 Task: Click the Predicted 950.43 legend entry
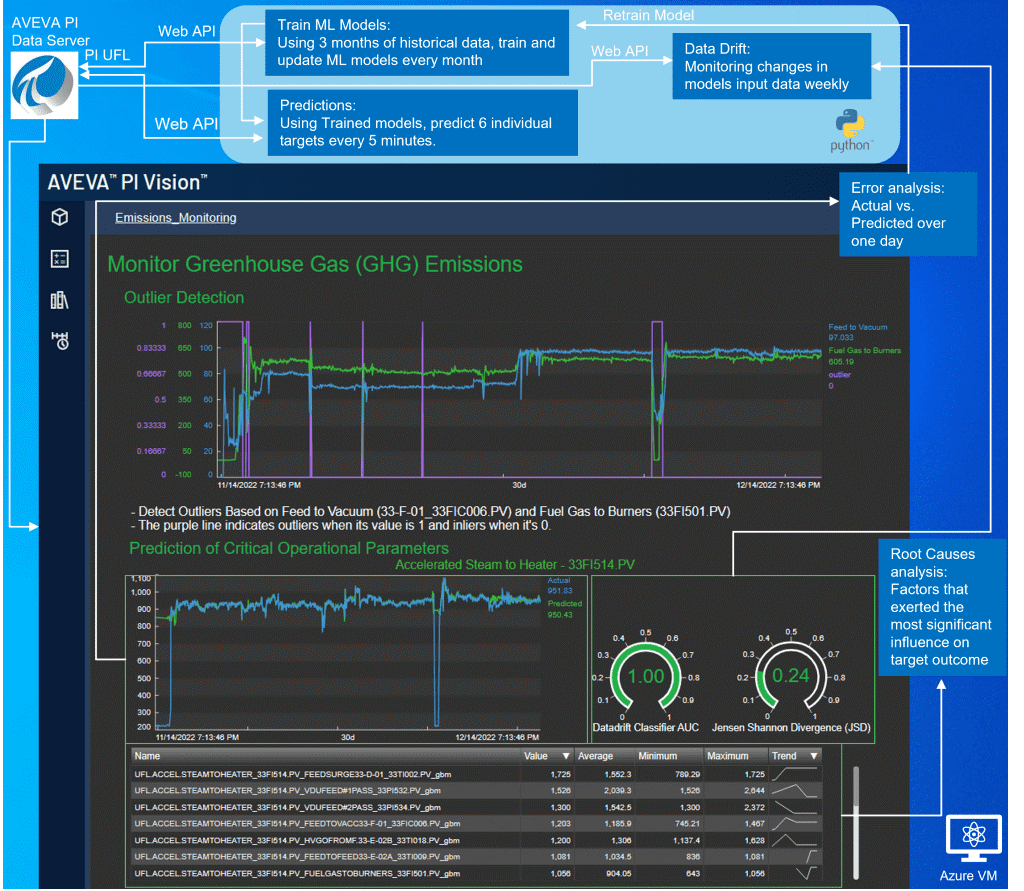click(564, 609)
